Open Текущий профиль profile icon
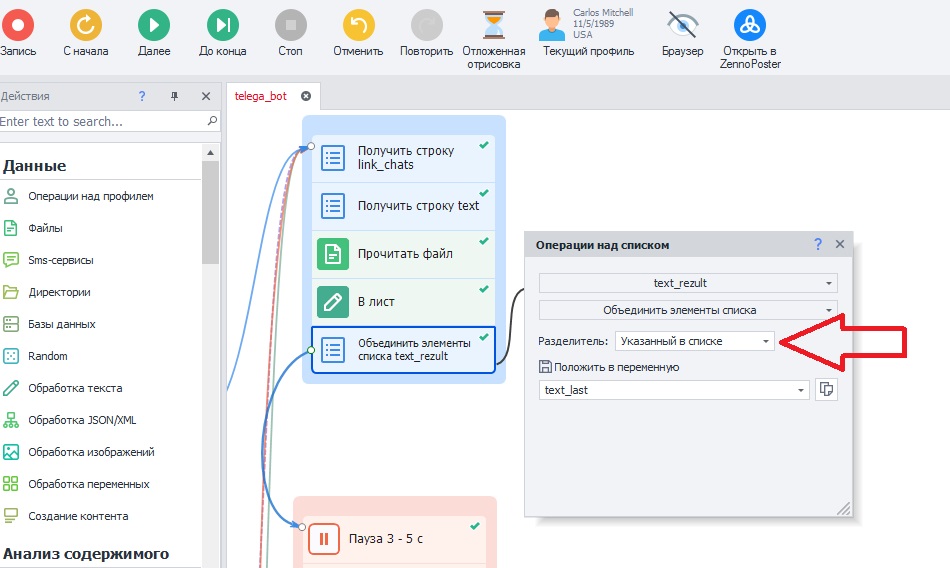This screenshot has height=568, width=950. (551, 25)
